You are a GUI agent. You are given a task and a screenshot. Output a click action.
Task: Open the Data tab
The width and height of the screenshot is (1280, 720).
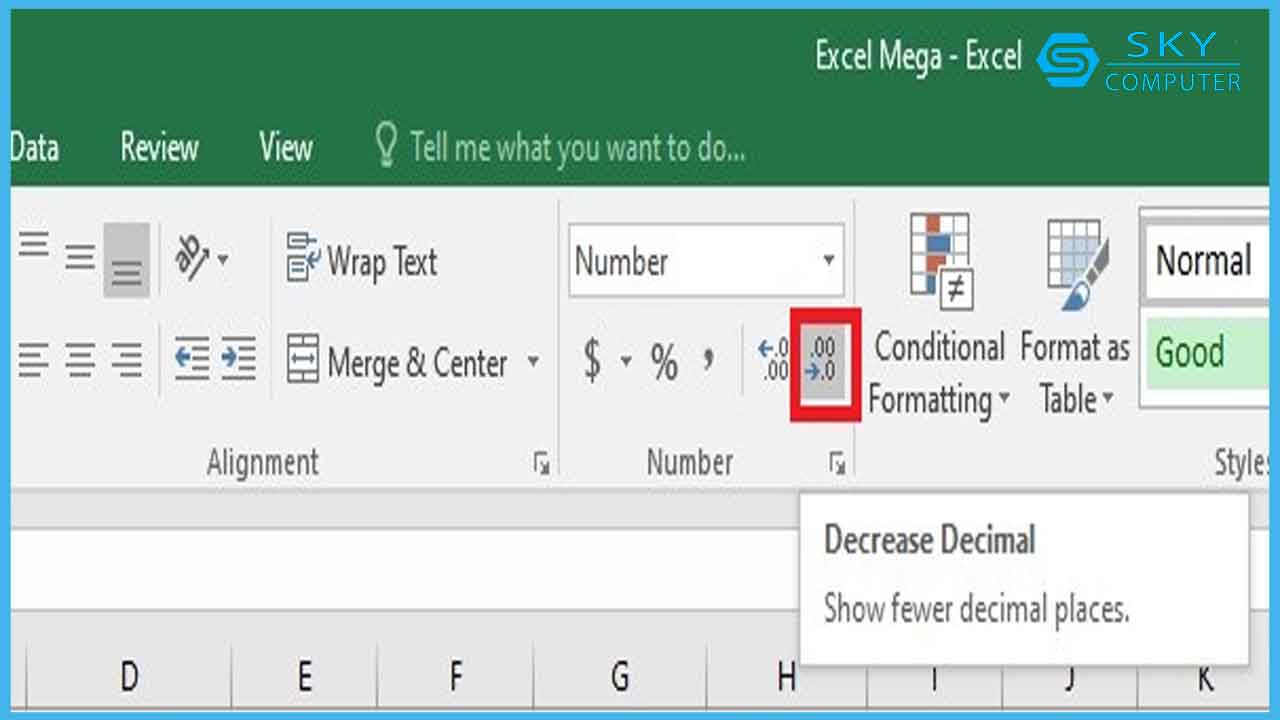coord(35,148)
